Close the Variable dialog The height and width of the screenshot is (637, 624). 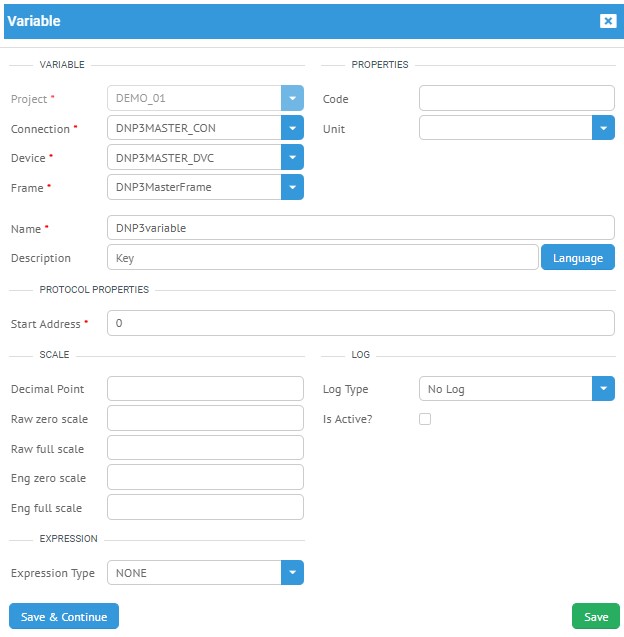tap(607, 21)
